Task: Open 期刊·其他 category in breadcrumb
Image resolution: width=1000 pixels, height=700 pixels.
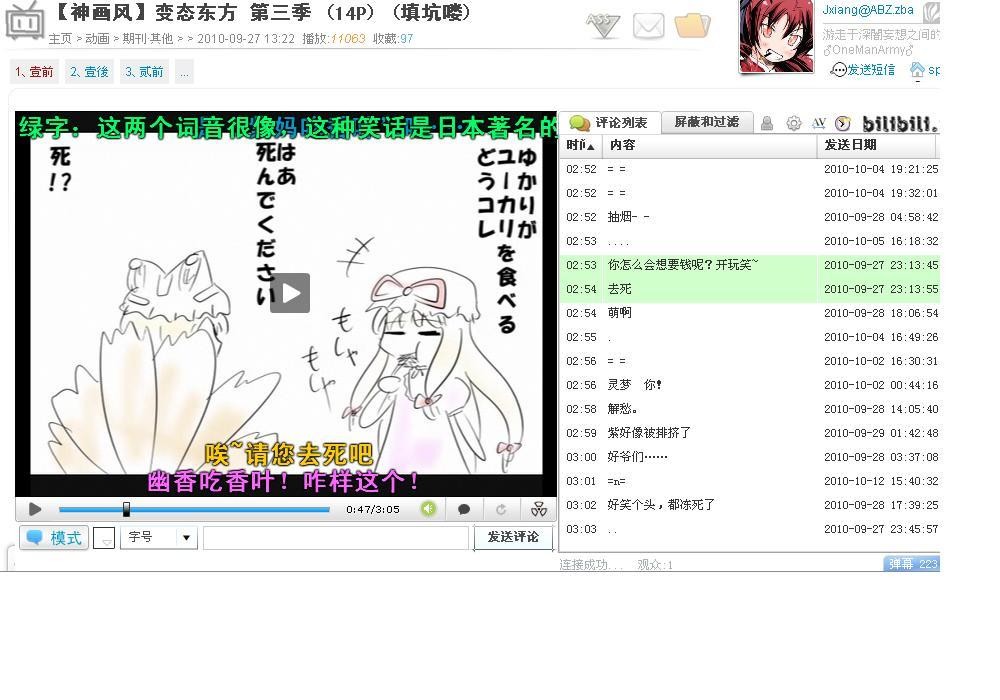Action: tap(148, 39)
